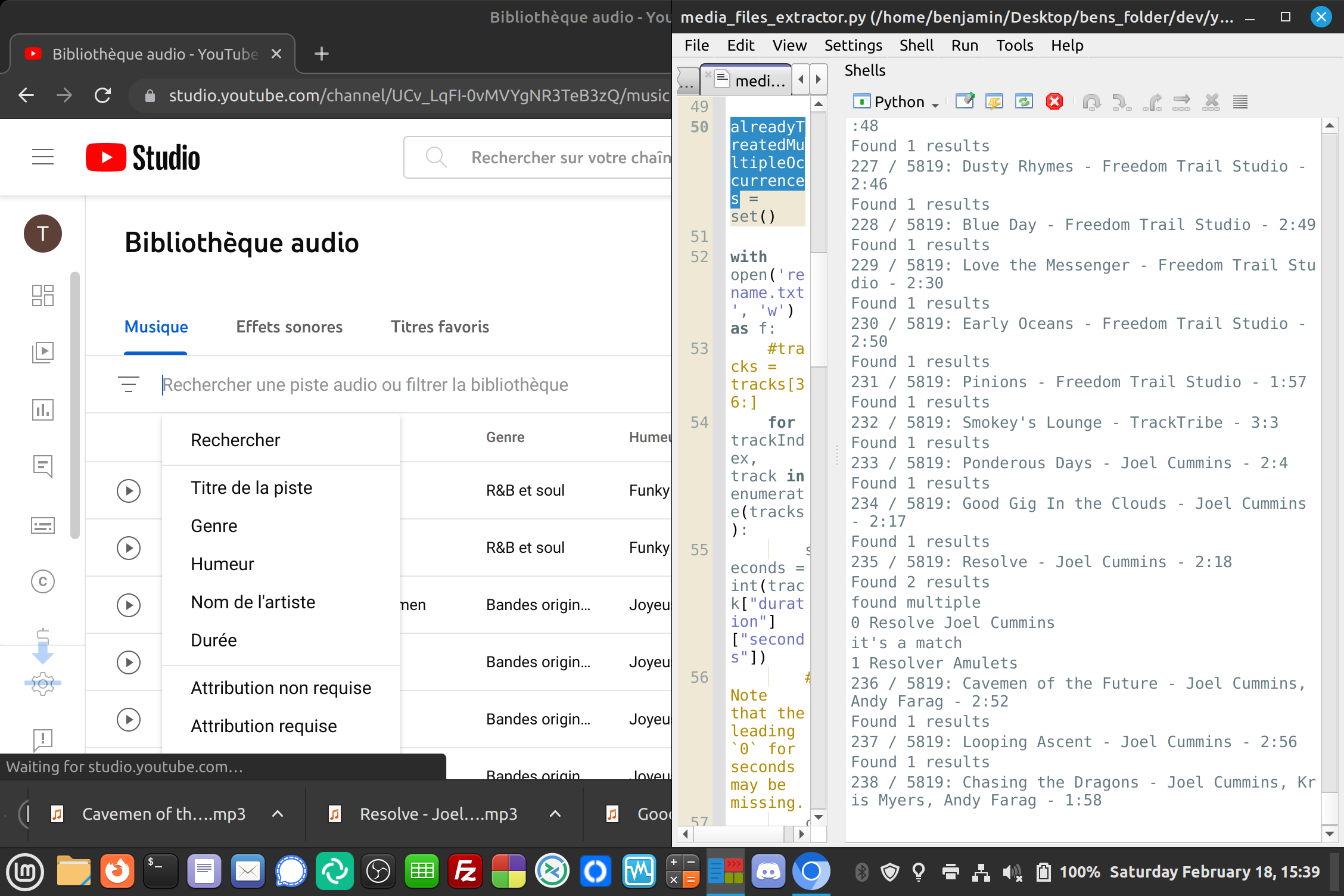Open the YouTube Studio hamburger menu

(43, 157)
